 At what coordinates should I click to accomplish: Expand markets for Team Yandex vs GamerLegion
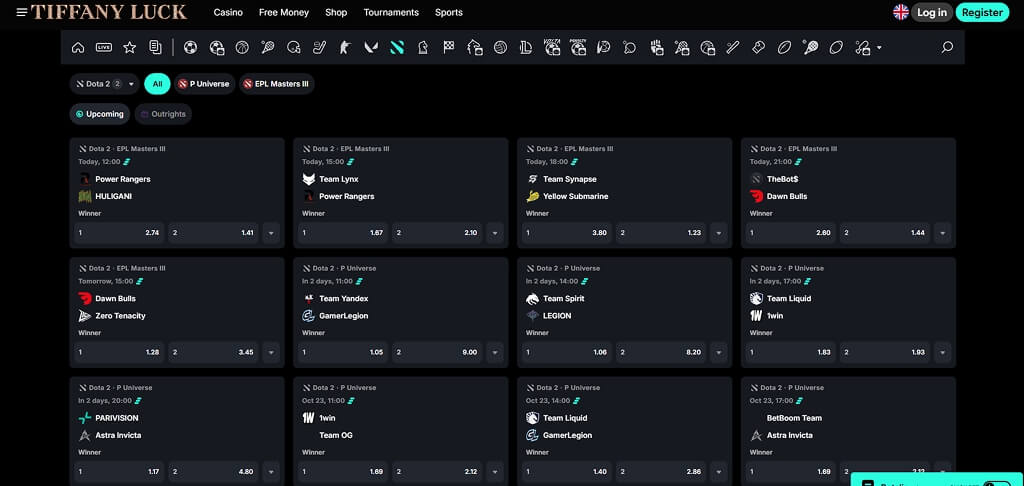point(495,352)
